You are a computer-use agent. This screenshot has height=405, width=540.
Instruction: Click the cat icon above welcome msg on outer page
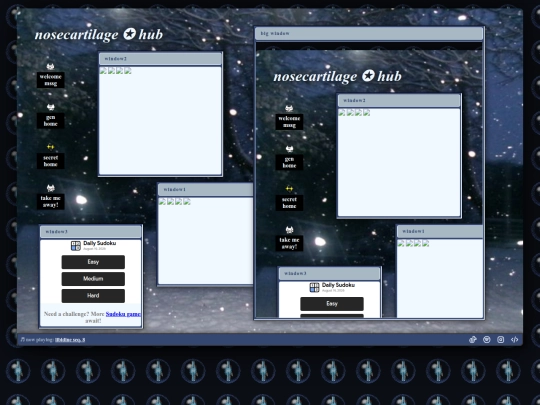coord(50,66)
